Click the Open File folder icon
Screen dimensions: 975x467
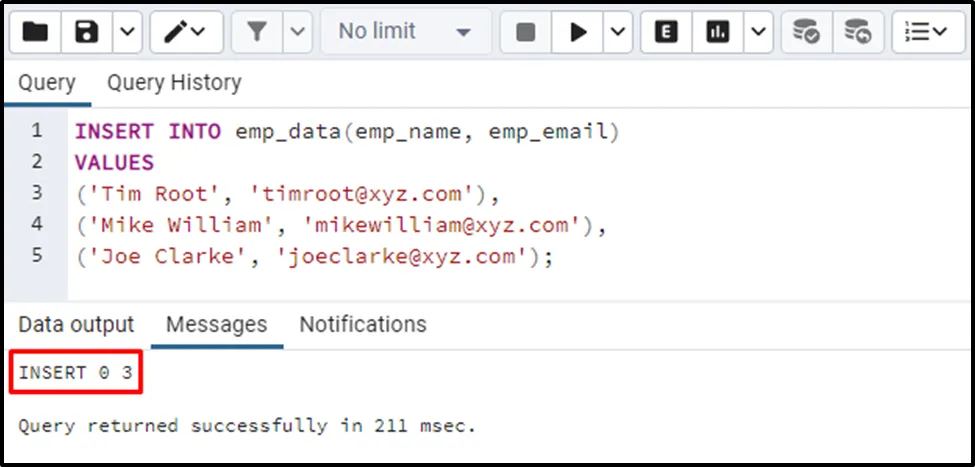(x=36, y=32)
